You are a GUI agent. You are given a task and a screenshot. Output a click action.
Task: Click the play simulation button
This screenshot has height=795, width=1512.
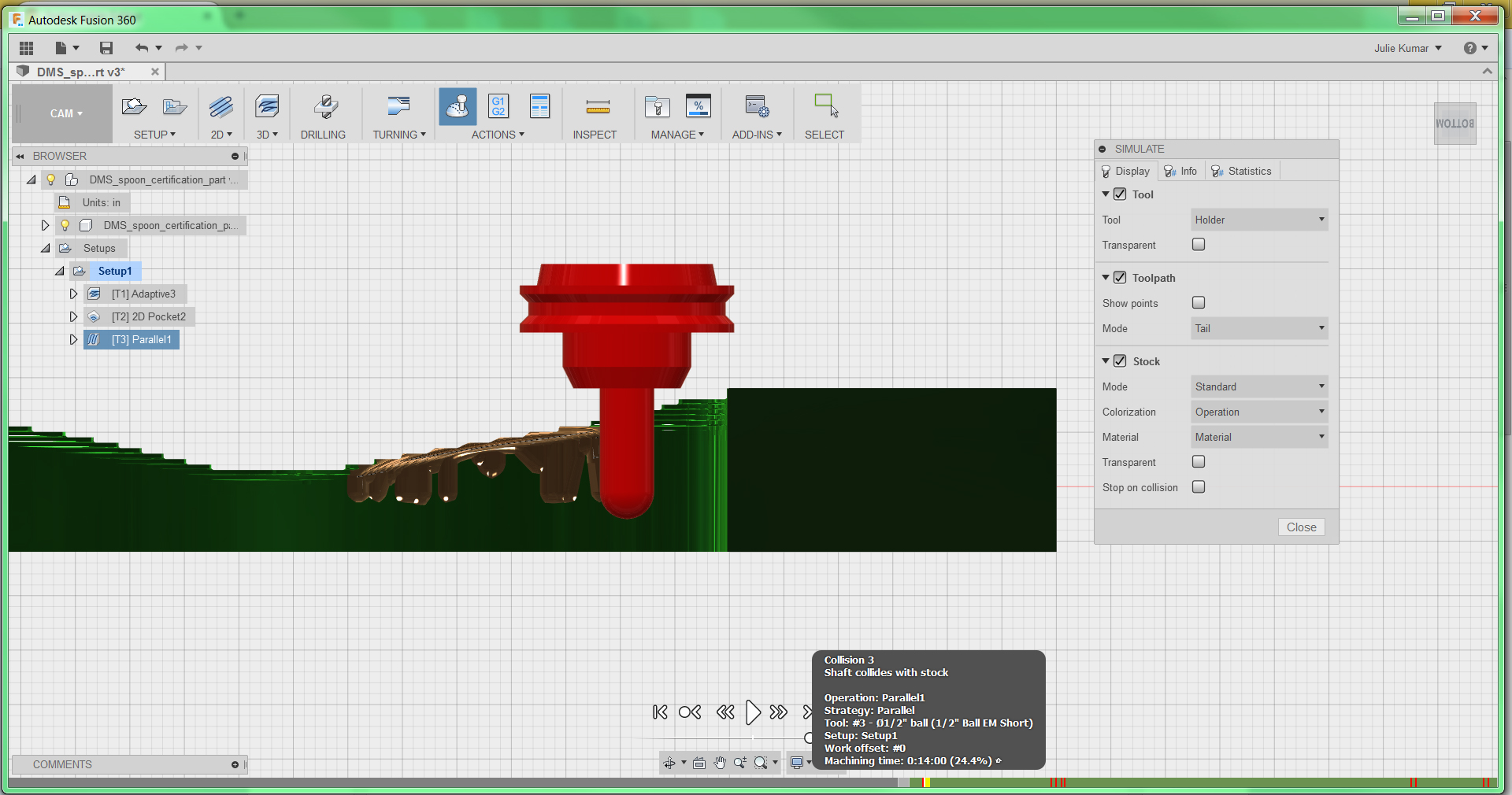753,712
